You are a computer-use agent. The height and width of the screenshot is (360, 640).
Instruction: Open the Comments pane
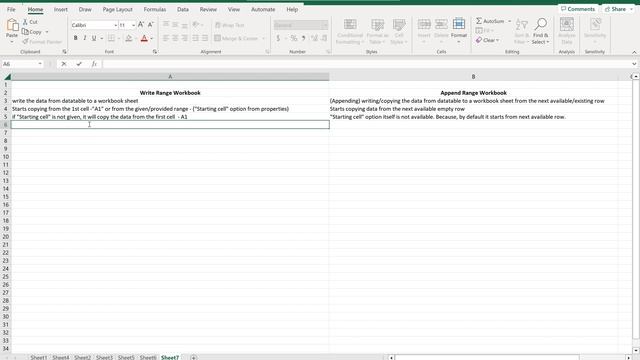[x=578, y=9]
